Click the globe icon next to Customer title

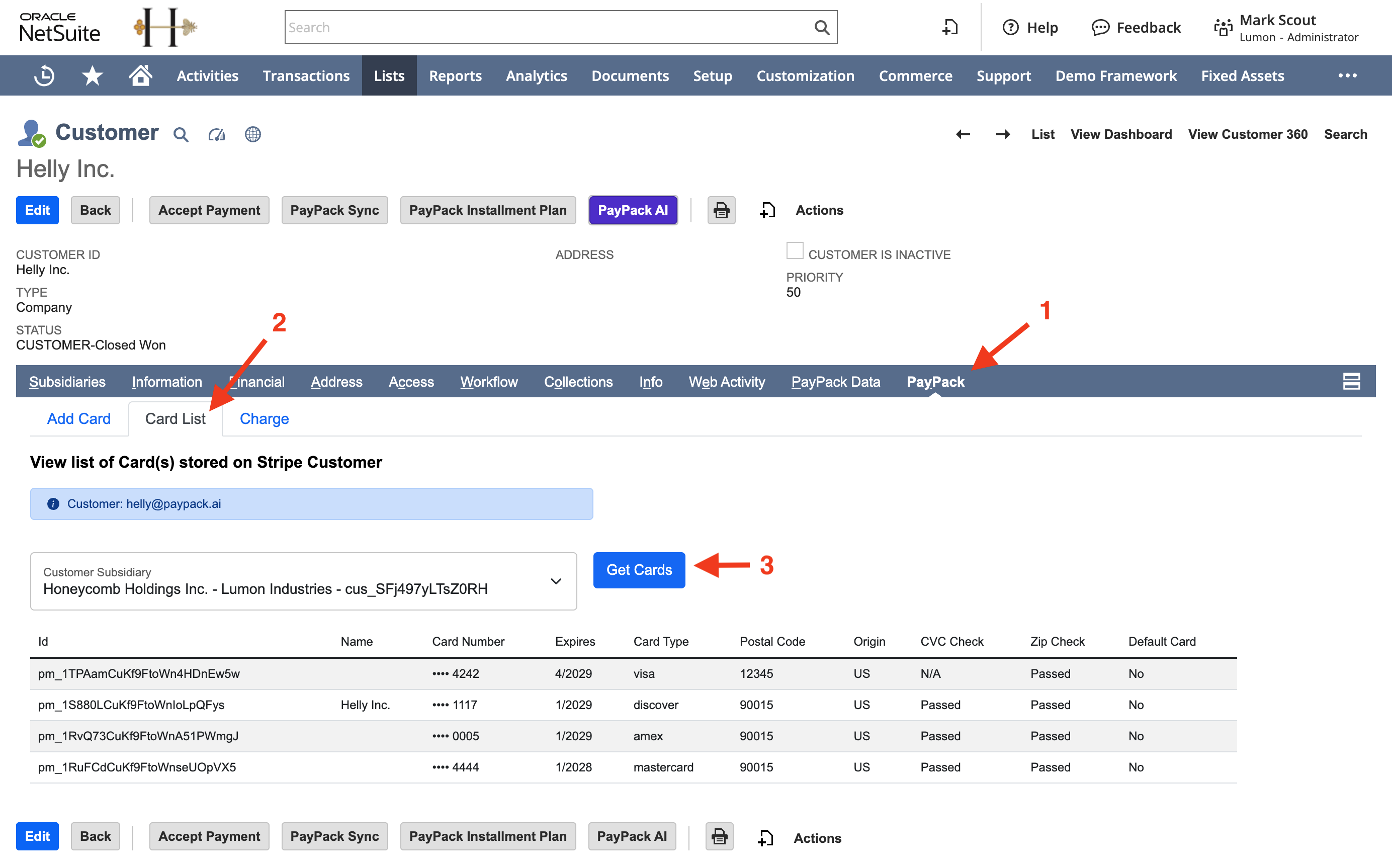[252, 134]
